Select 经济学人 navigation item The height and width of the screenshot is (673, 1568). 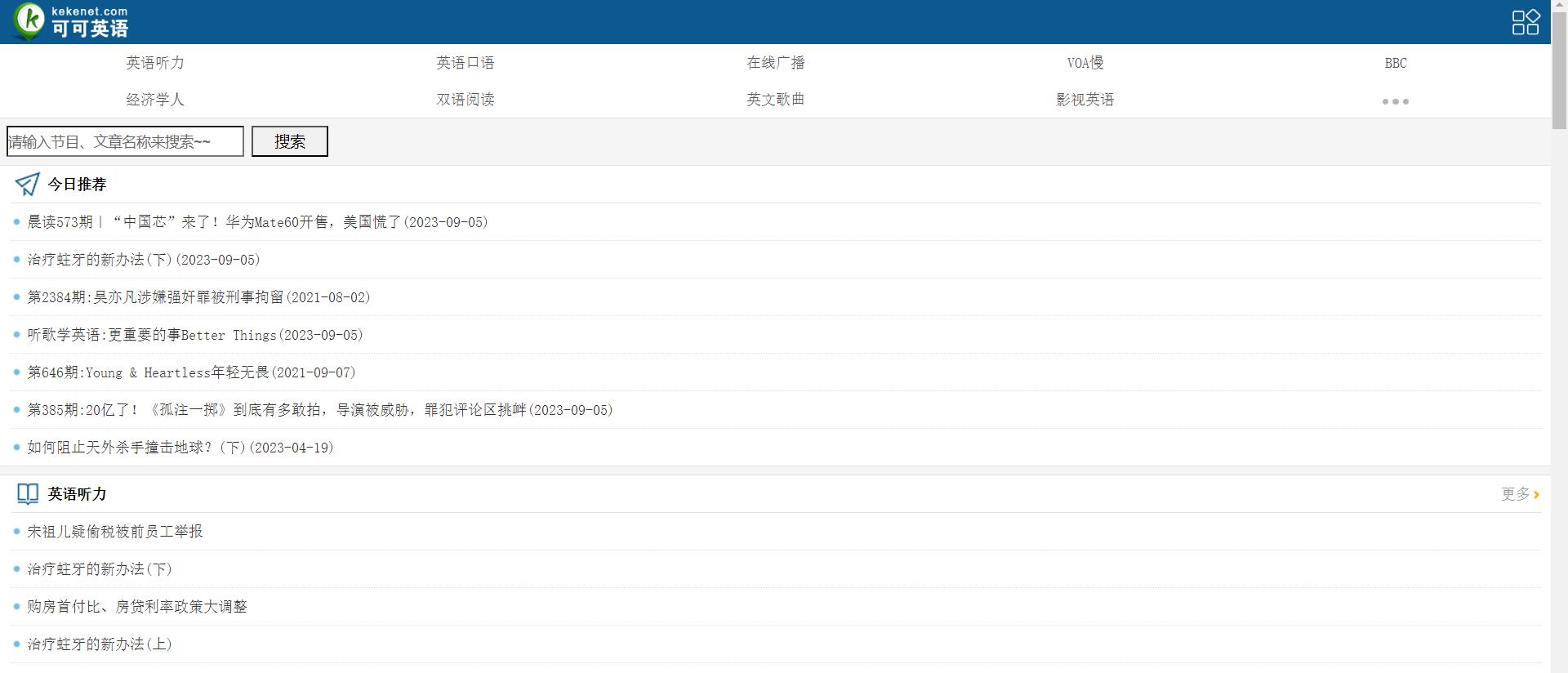coord(155,100)
